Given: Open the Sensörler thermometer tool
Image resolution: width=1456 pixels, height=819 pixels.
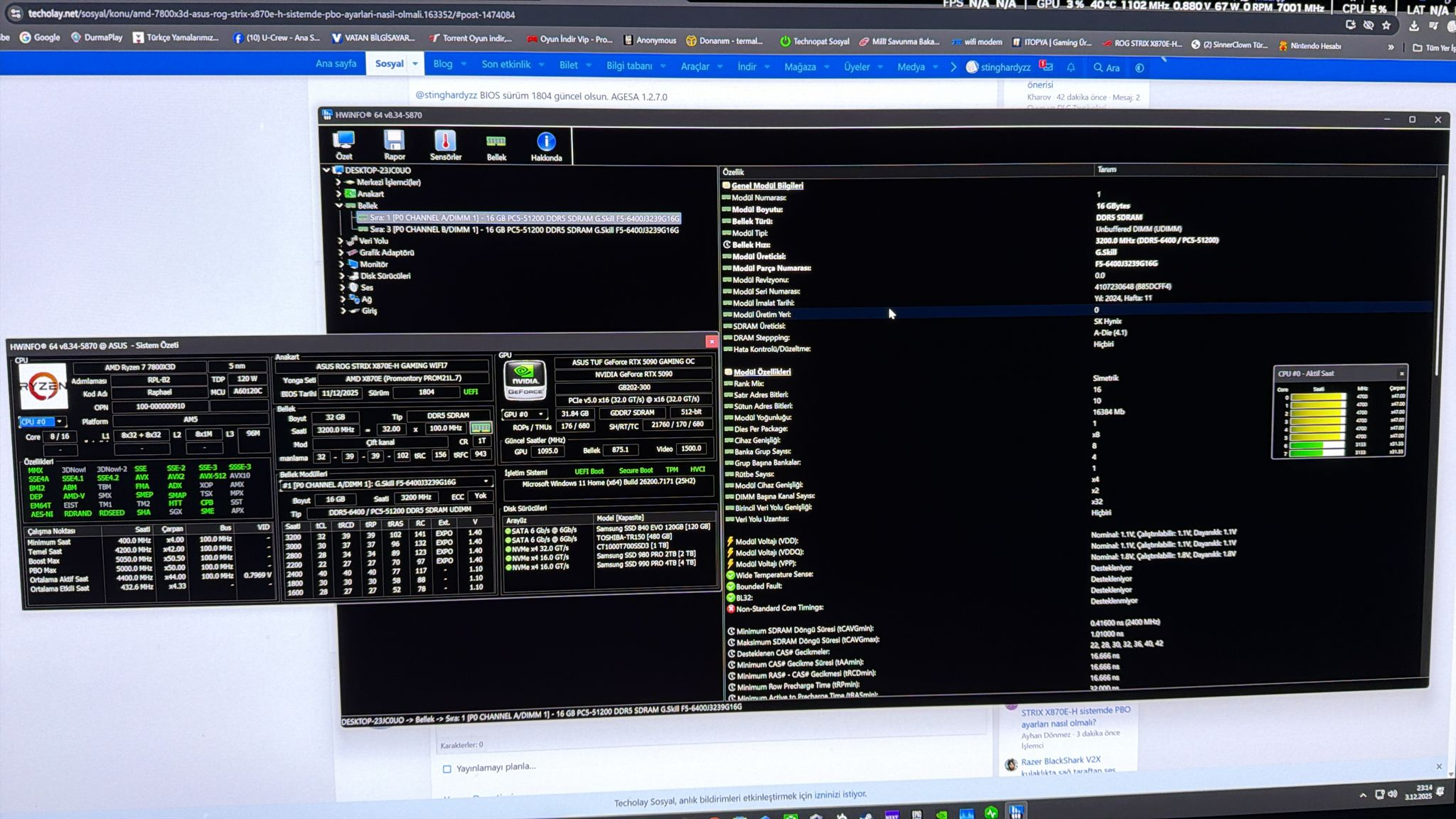Looking at the screenshot, I should click(446, 146).
